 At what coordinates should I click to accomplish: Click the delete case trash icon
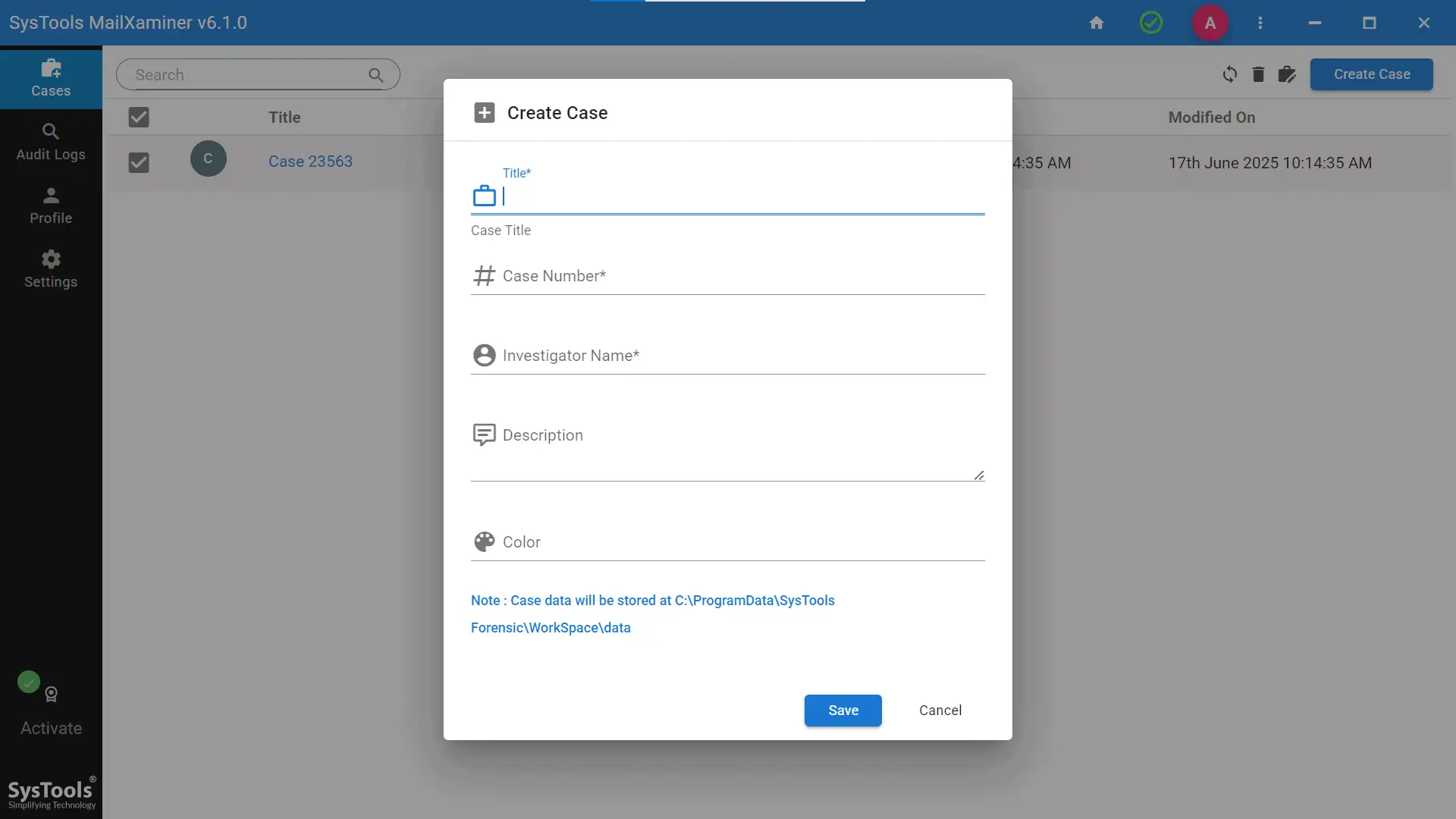pos(1258,74)
